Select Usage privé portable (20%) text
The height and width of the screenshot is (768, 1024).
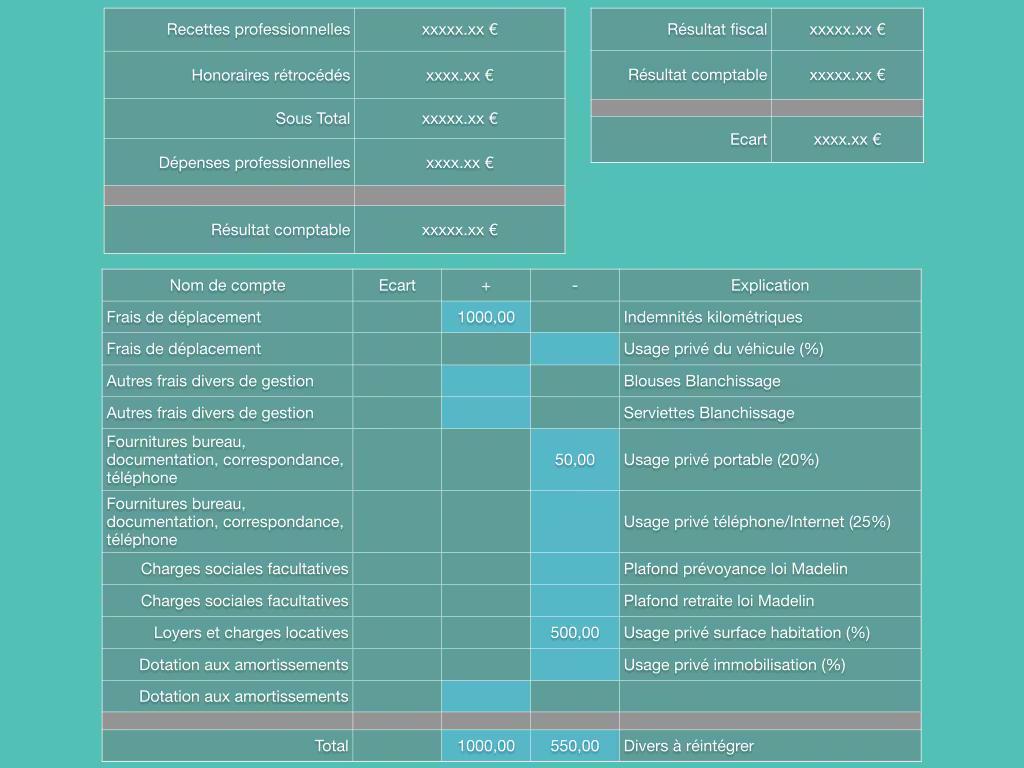point(721,460)
